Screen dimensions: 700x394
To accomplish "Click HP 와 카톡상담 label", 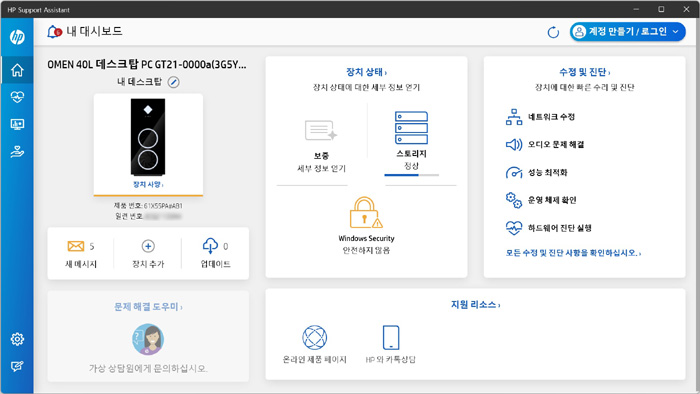I will (391, 359).
